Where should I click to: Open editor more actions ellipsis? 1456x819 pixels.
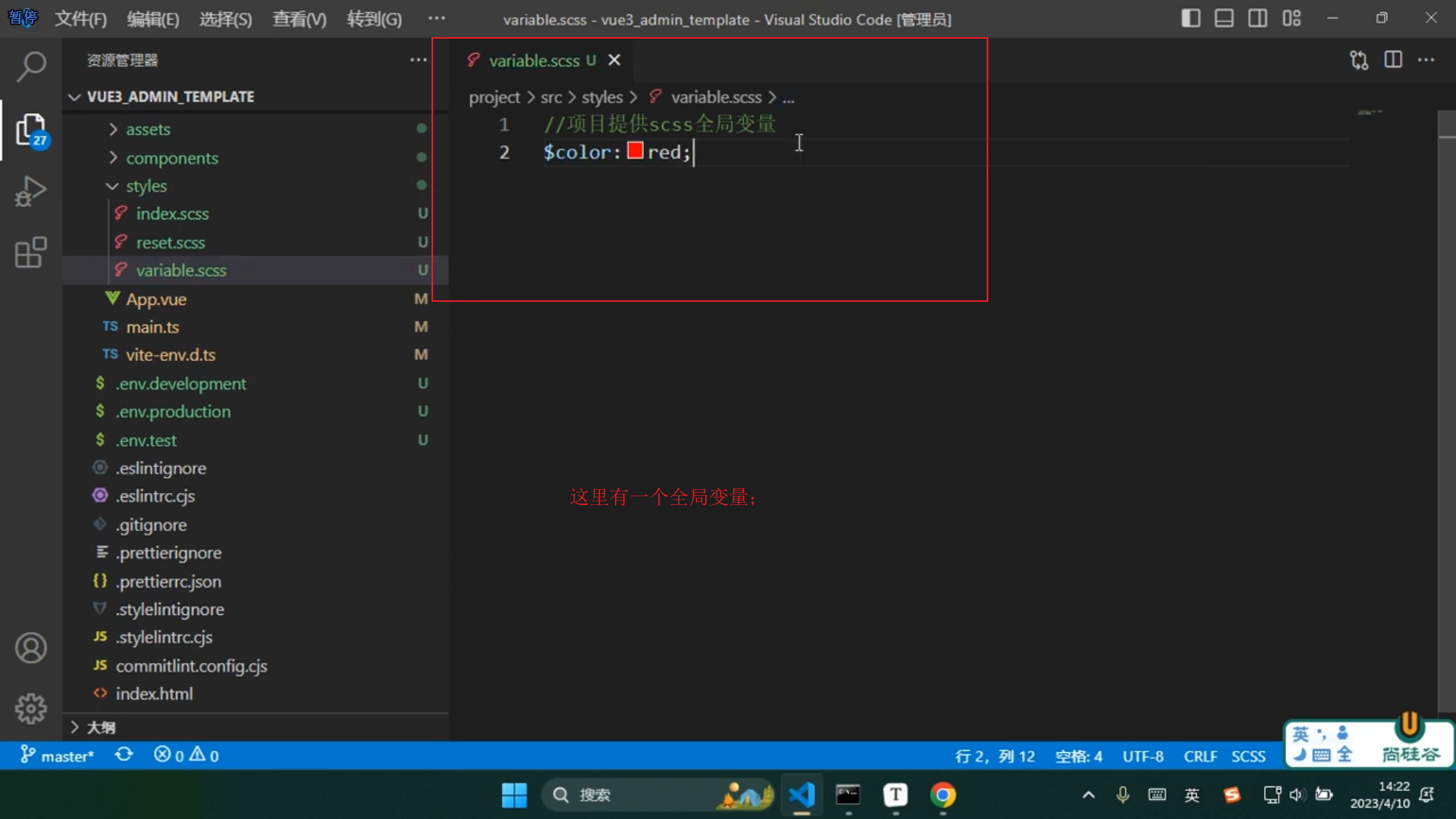1426,60
